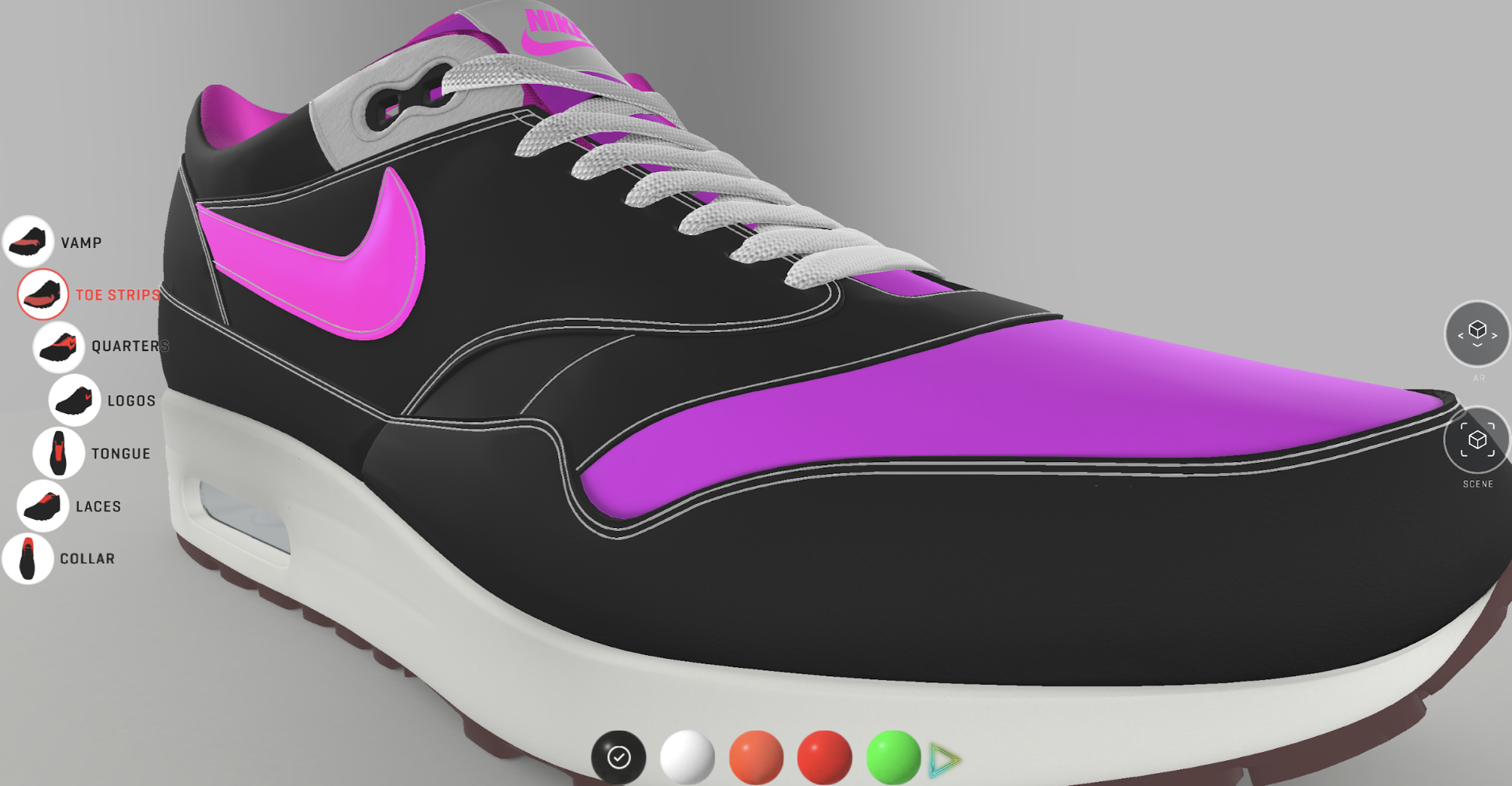Click the VAMP menu label
This screenshot has width=1512, height=786.
81,243
